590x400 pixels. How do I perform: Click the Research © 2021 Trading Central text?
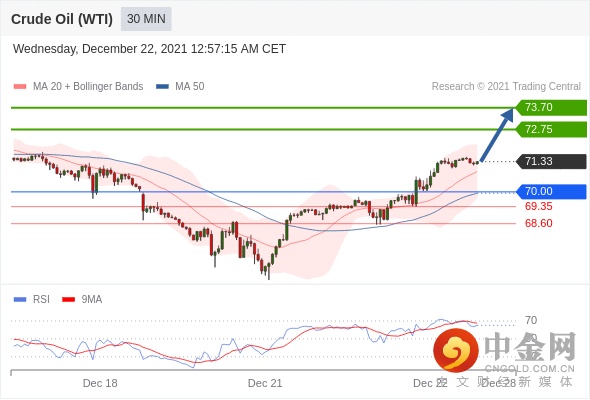tap(506, 87)
